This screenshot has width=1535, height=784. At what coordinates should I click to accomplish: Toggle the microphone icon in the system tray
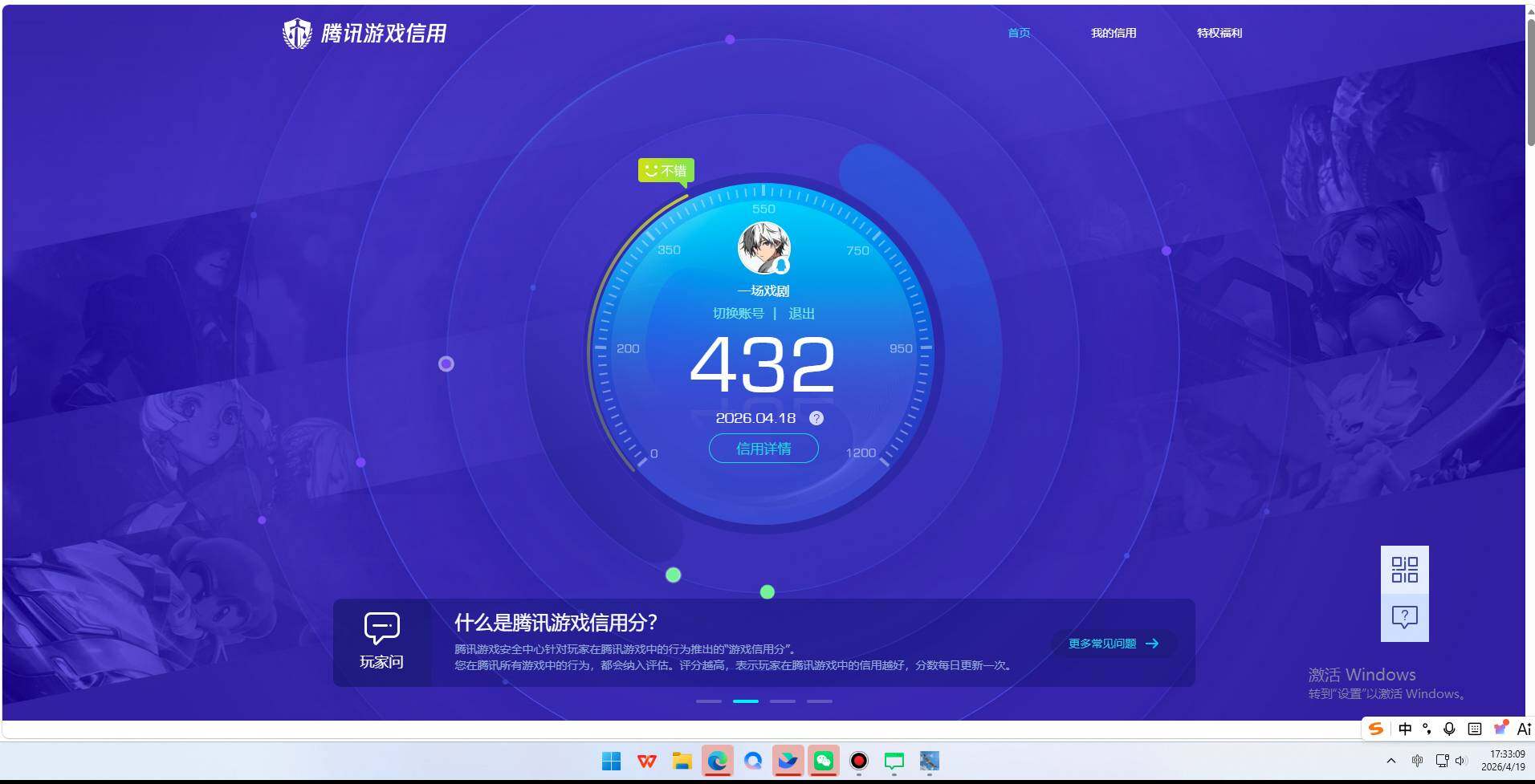1448,729
